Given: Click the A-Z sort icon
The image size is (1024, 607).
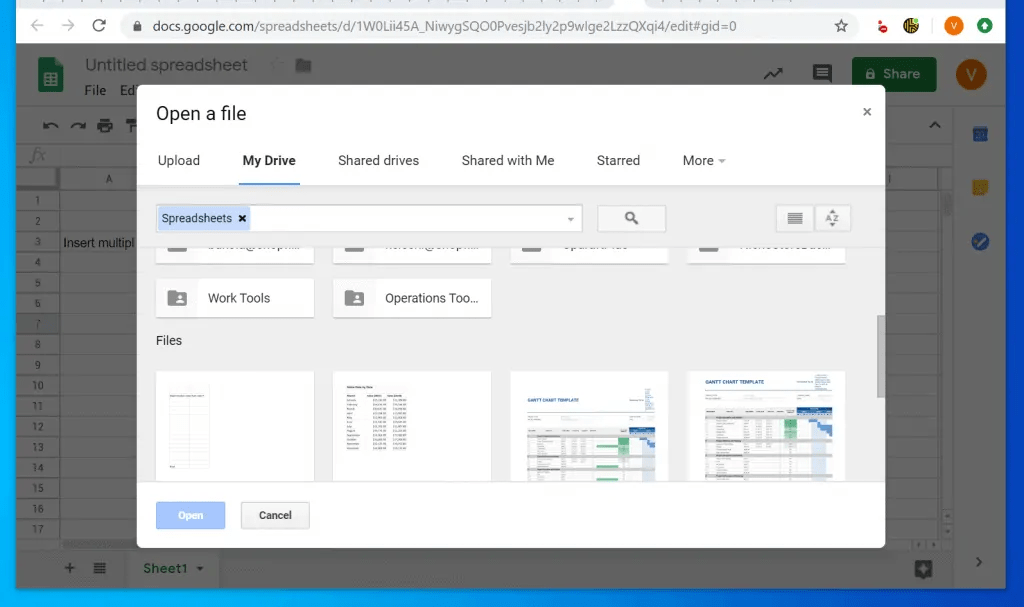Looking at the screenshot, I should tap(833, 218).
